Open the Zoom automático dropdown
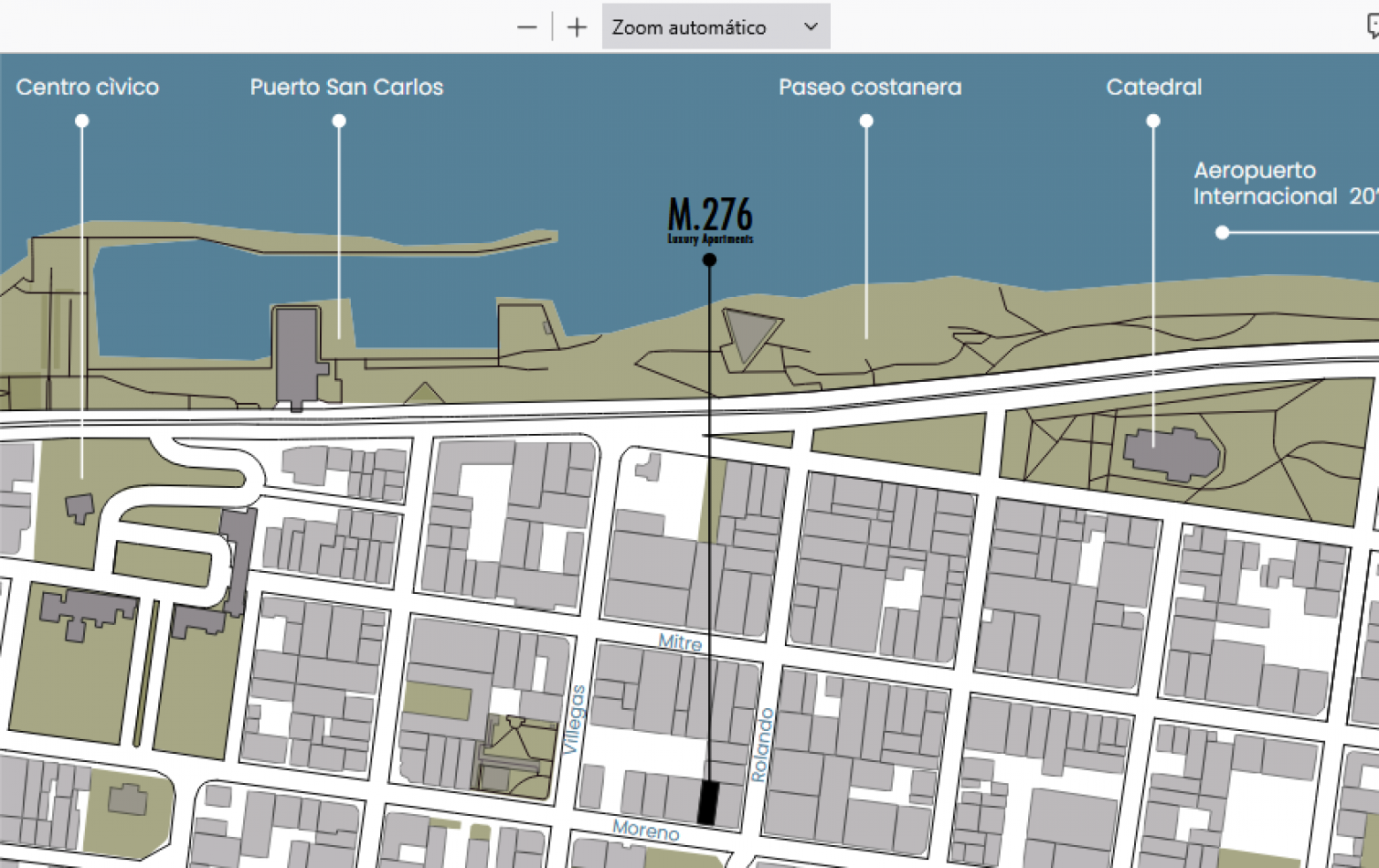This screenshot has width=1379, height=868. (716, 27)
